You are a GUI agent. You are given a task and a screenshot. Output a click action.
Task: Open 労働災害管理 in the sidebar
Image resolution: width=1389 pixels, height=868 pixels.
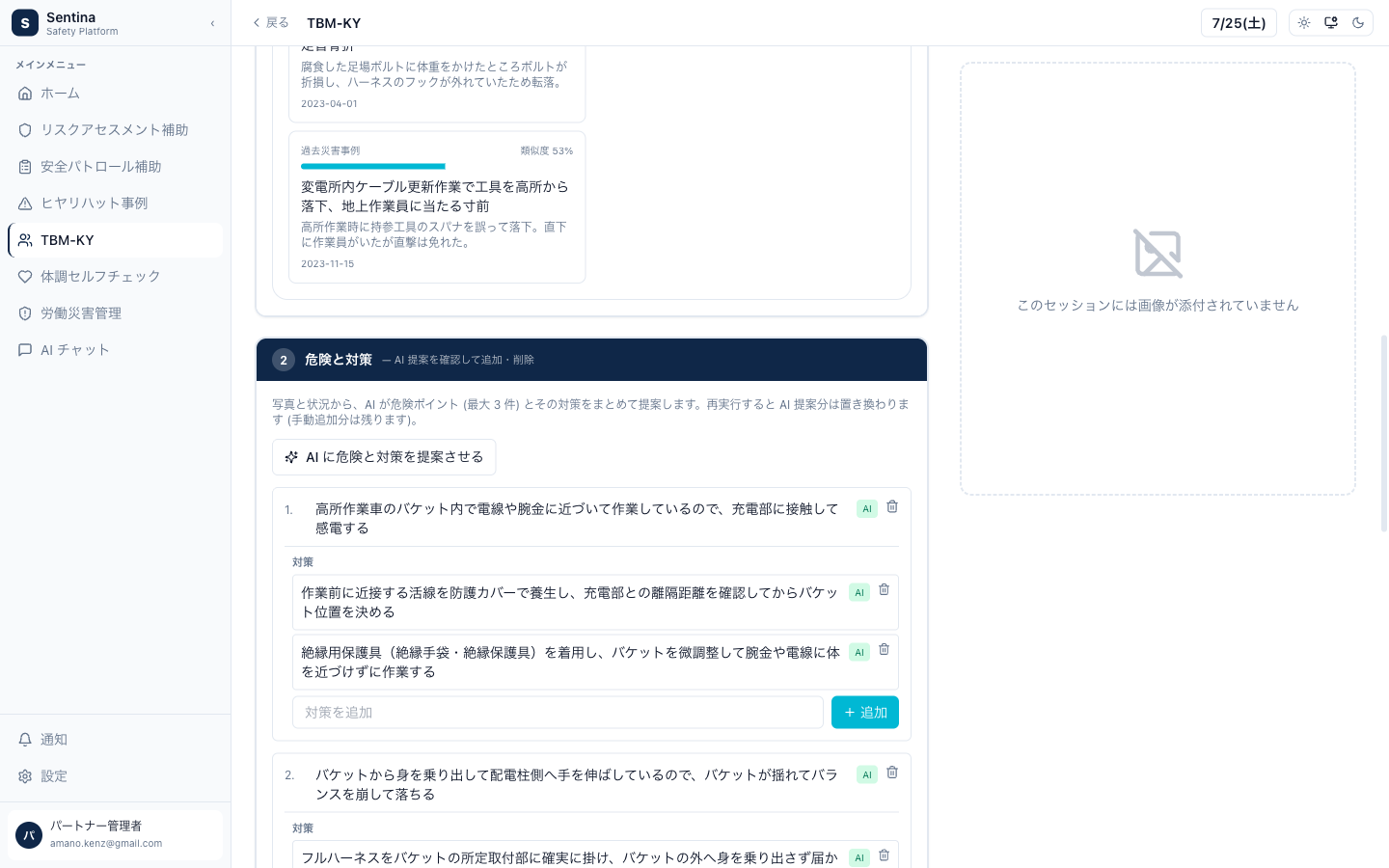click(x=115, y=313)
